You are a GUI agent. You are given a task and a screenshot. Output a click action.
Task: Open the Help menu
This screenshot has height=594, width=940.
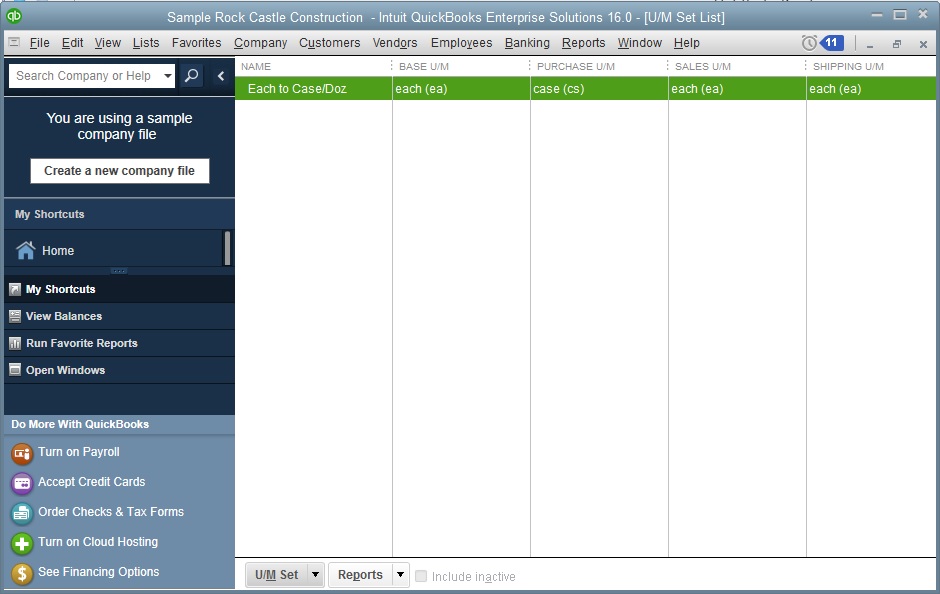686,43
